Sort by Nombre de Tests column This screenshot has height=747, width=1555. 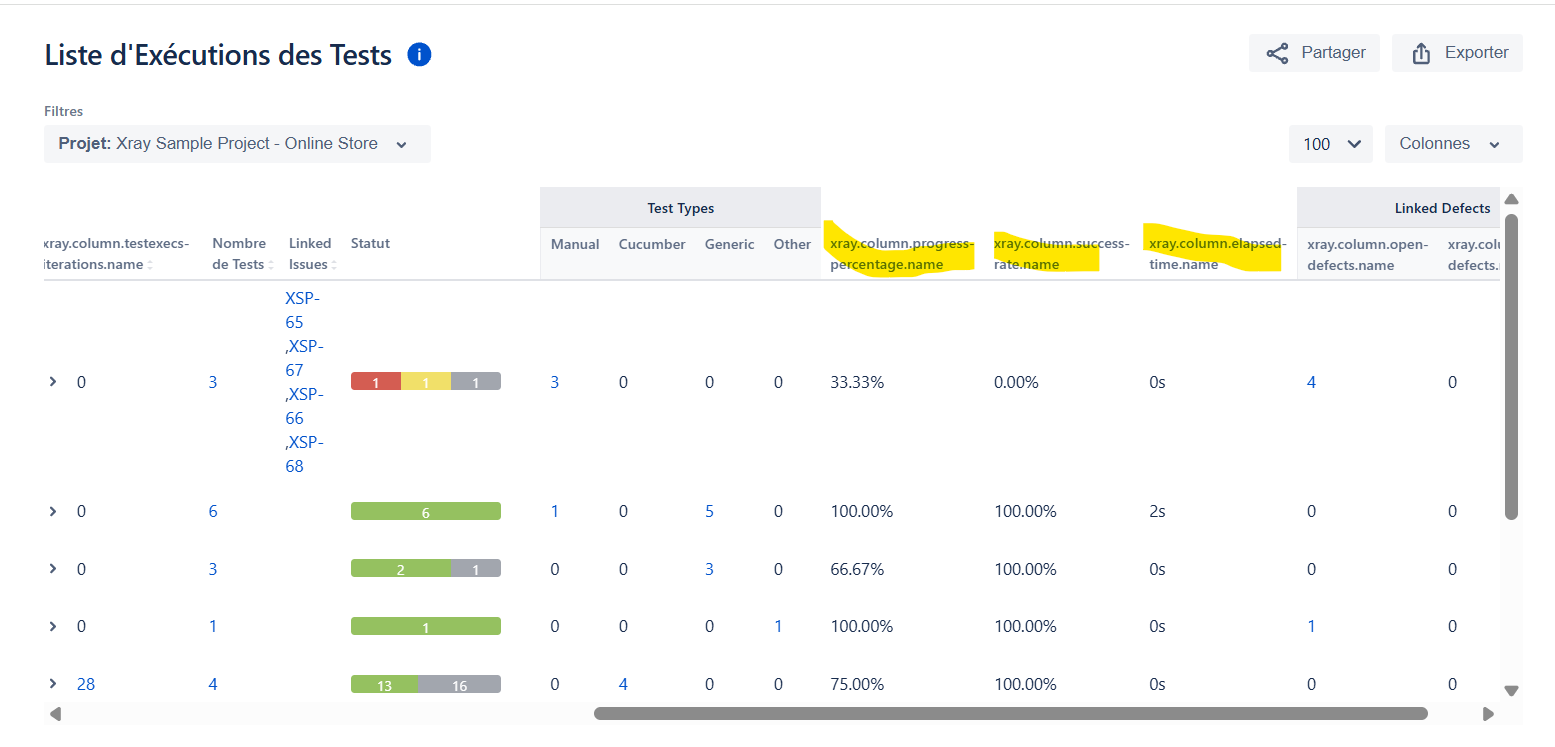point(240,254)
